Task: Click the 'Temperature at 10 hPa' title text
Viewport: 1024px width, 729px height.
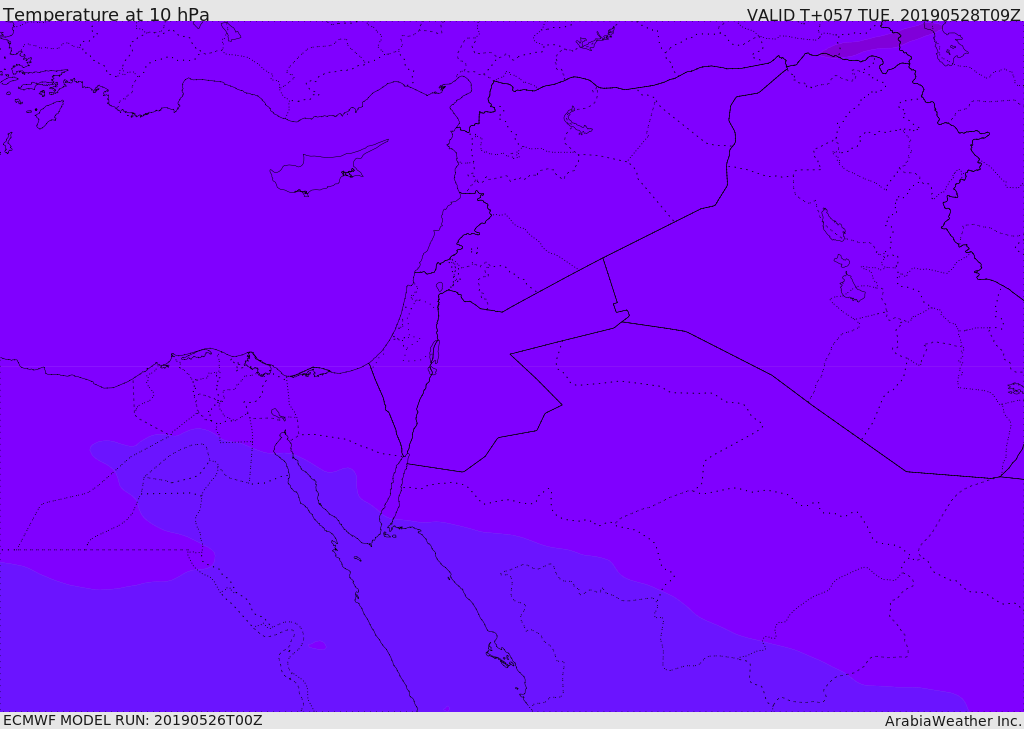Action: tap(106, 14)
